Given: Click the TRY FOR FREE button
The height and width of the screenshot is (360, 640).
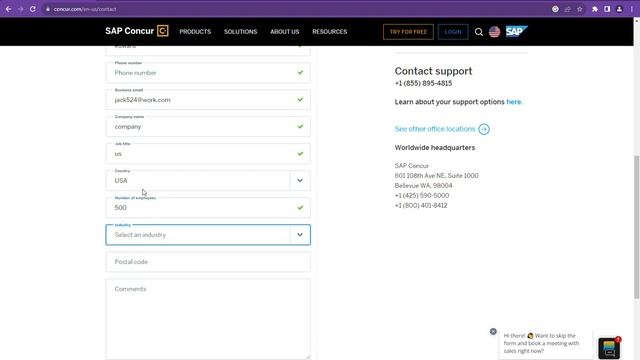Looking at the screenshot, I should point(408,32).
